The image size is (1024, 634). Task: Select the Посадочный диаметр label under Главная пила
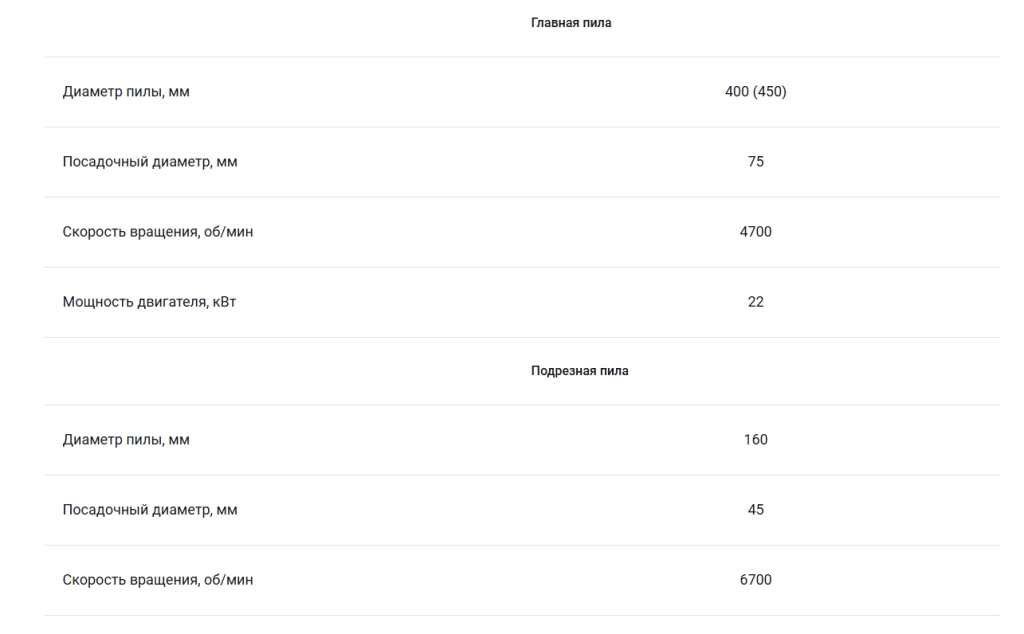click(x=150, y=162)
